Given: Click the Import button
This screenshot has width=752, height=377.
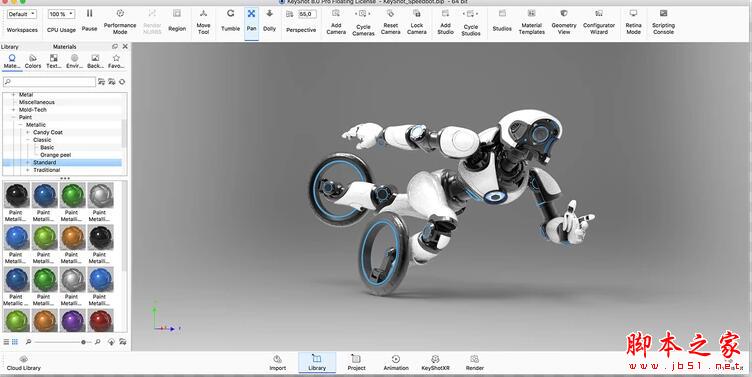Looking at the screenshot, I should pyautogui.click(x=277, y=363).
